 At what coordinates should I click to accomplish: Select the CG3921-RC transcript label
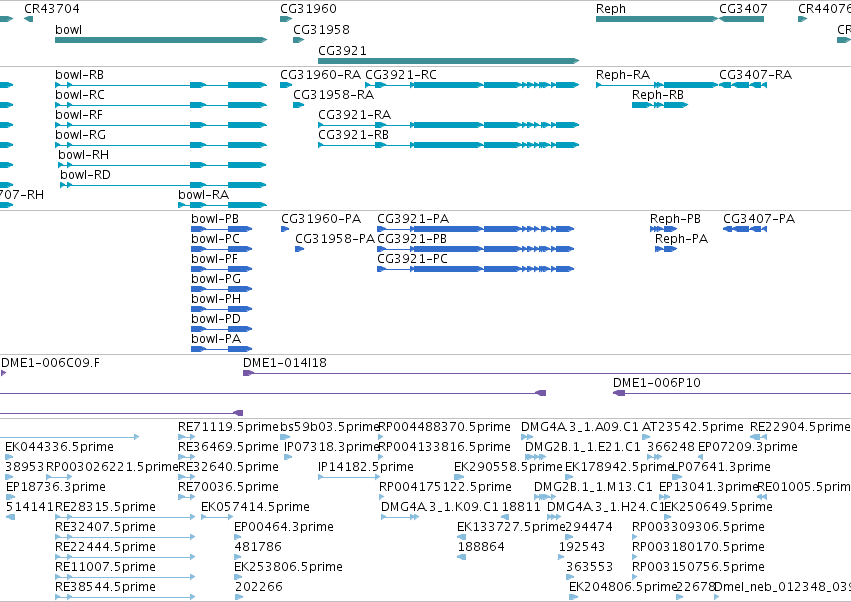pyautogui.click(x=401, y=75)
